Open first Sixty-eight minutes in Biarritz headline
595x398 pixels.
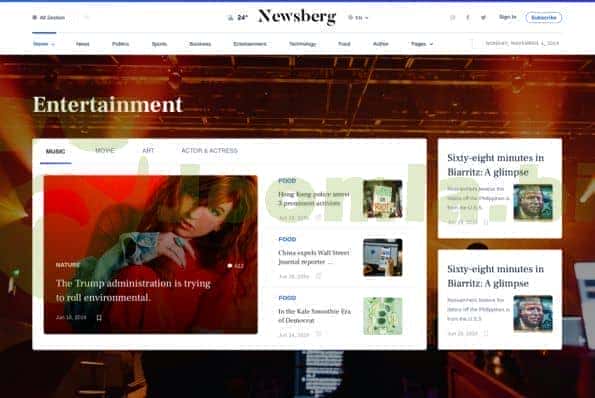pyautogui.click(x=496, y=165)
